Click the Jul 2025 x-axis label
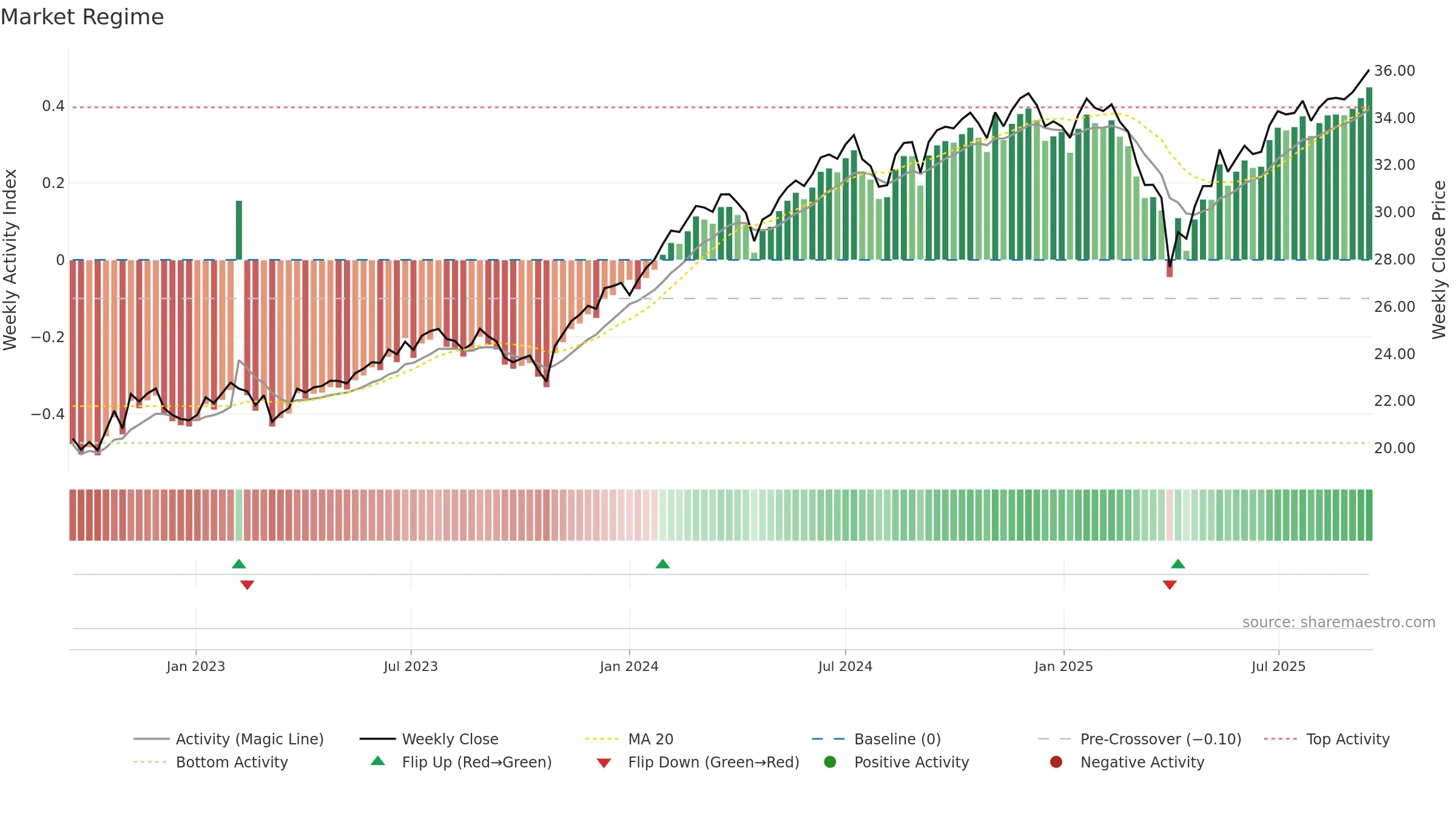 1278,666
